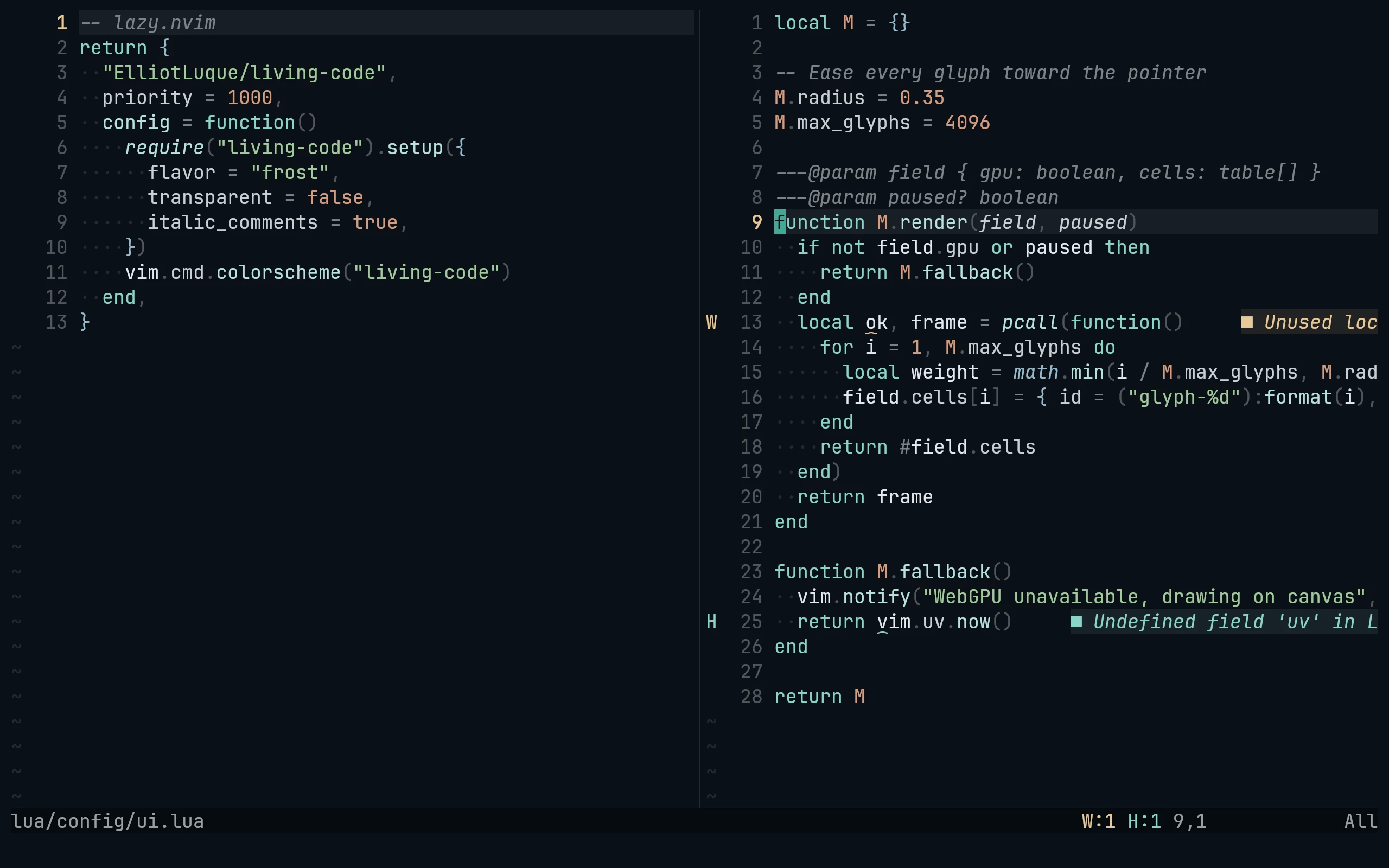Click the "WebGPU unavailable, drawing on canvas" string

coord(1144,596)
